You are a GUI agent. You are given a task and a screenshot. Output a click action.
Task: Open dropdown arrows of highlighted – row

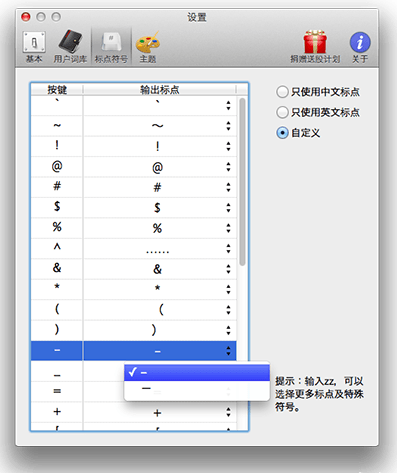click(228, 351)
